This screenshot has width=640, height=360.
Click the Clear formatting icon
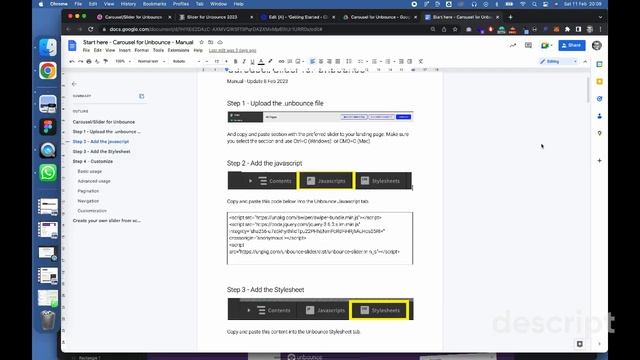[x=421, y=61]
